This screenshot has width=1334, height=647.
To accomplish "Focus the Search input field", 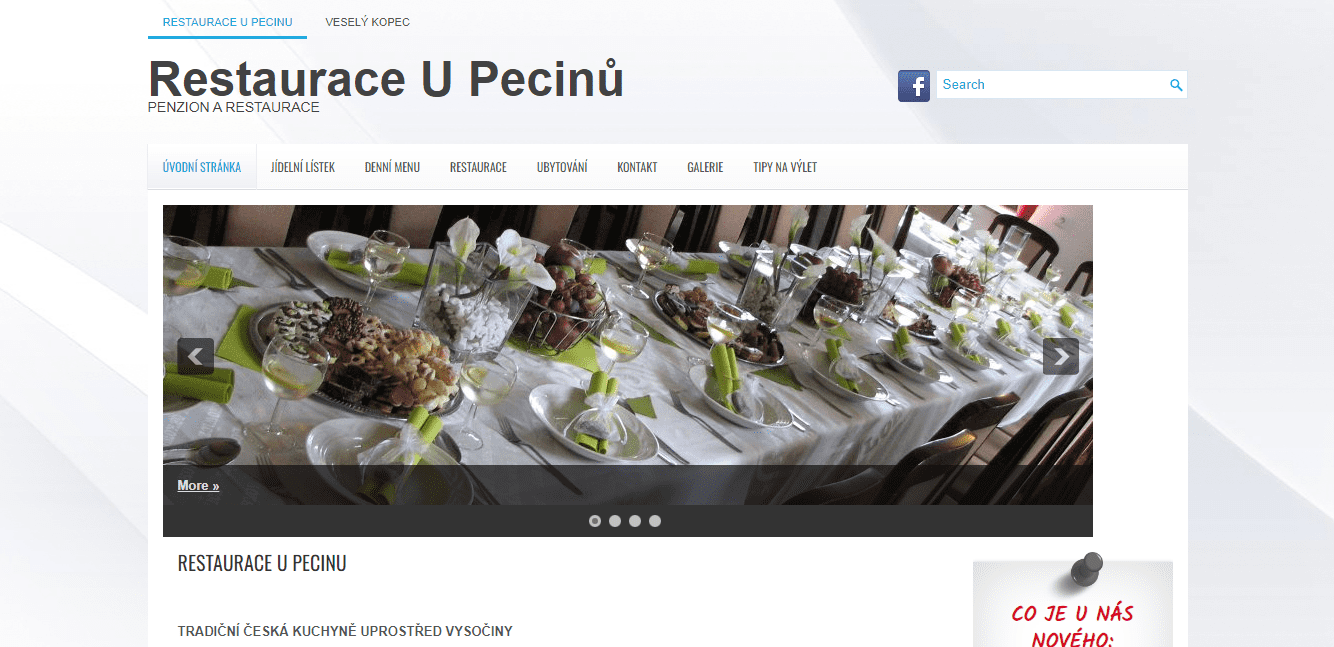I will pyautogui.click(x=1054, y=85).
